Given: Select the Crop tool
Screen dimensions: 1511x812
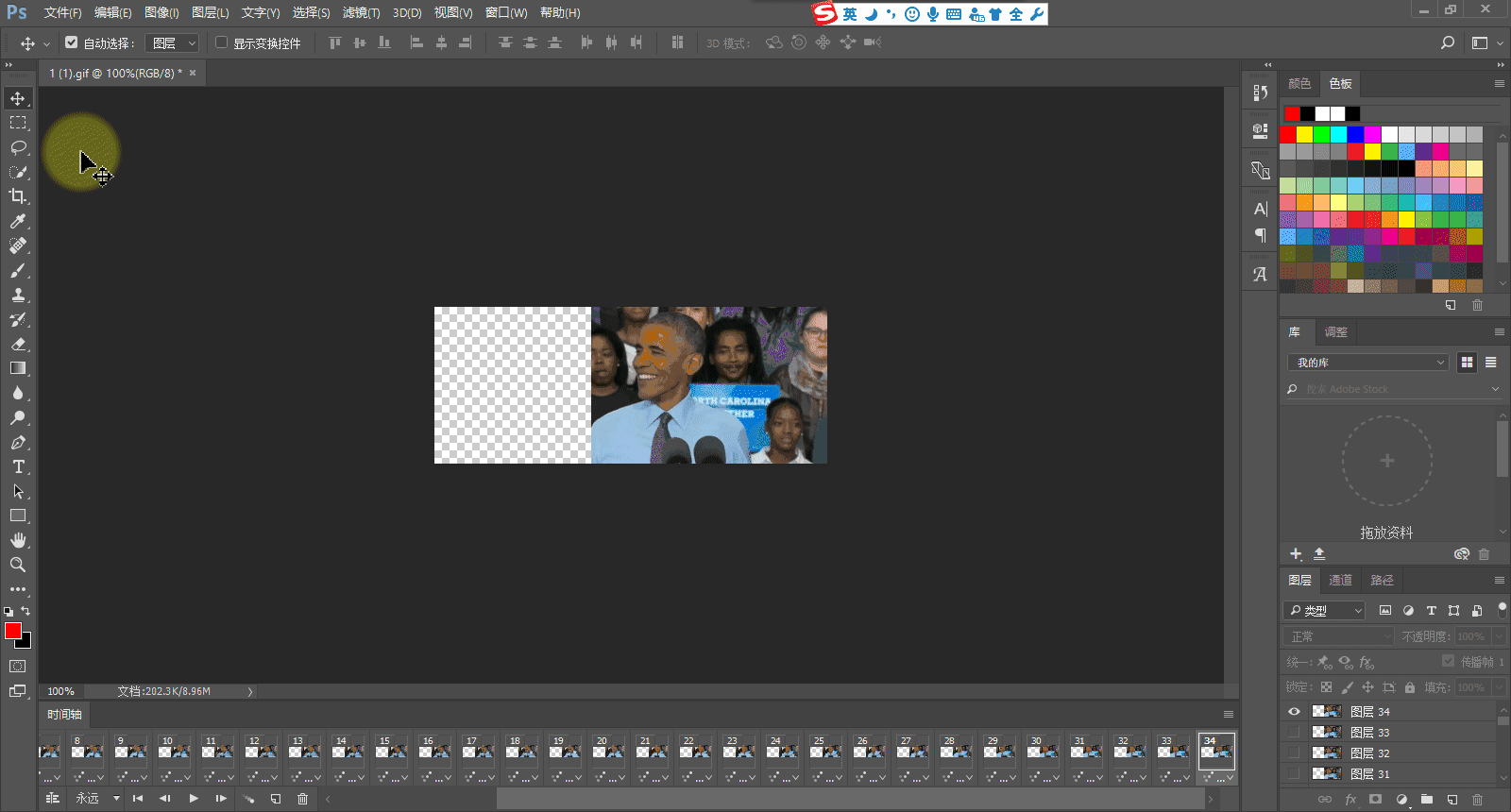Looking at the screenshot, I should click(18, 196).
